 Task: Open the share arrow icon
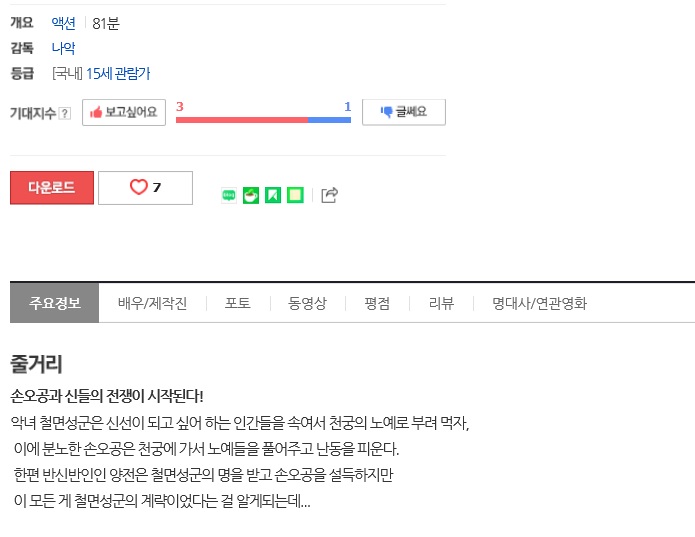(329, 195)
